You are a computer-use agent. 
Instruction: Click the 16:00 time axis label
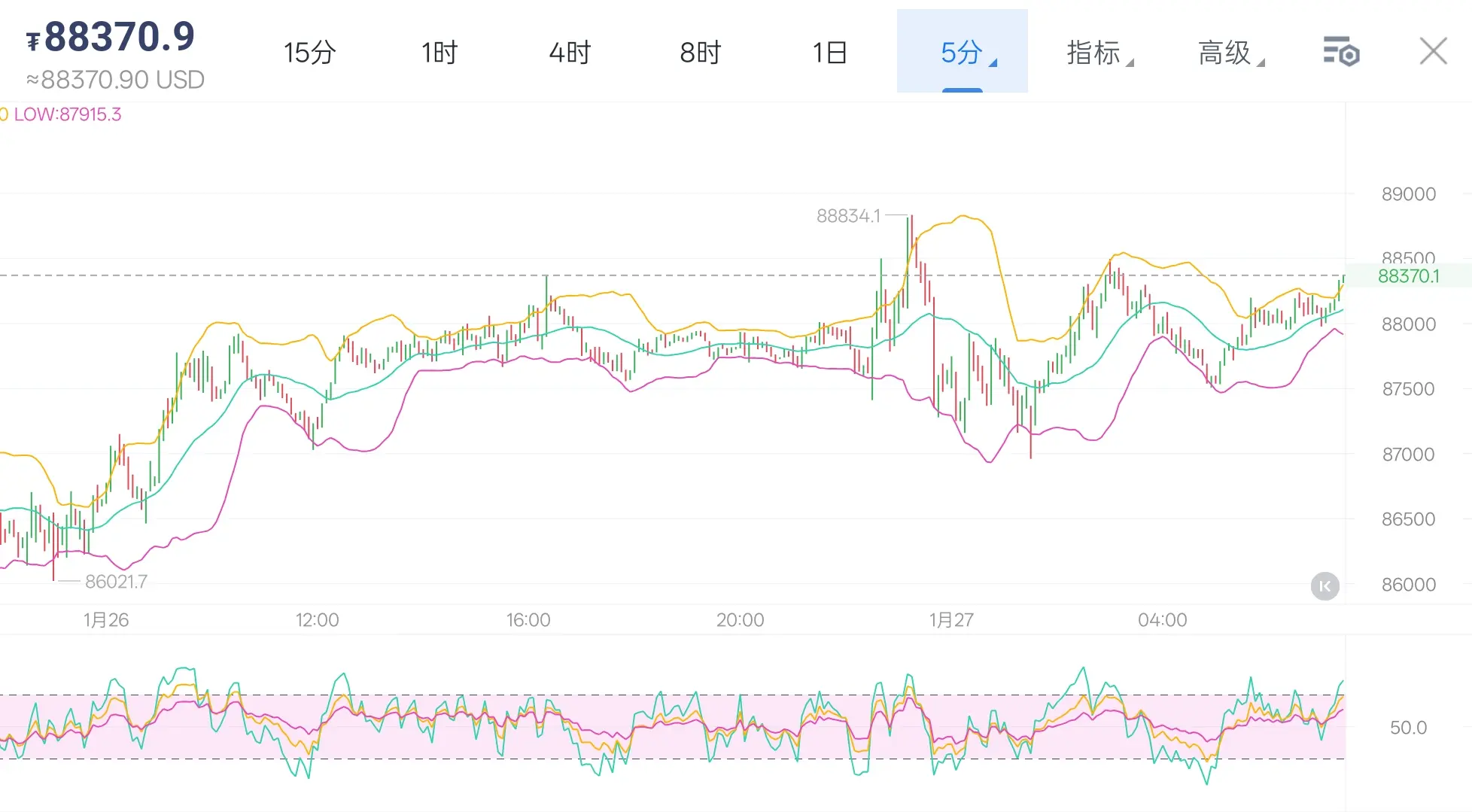coord(528,620)
